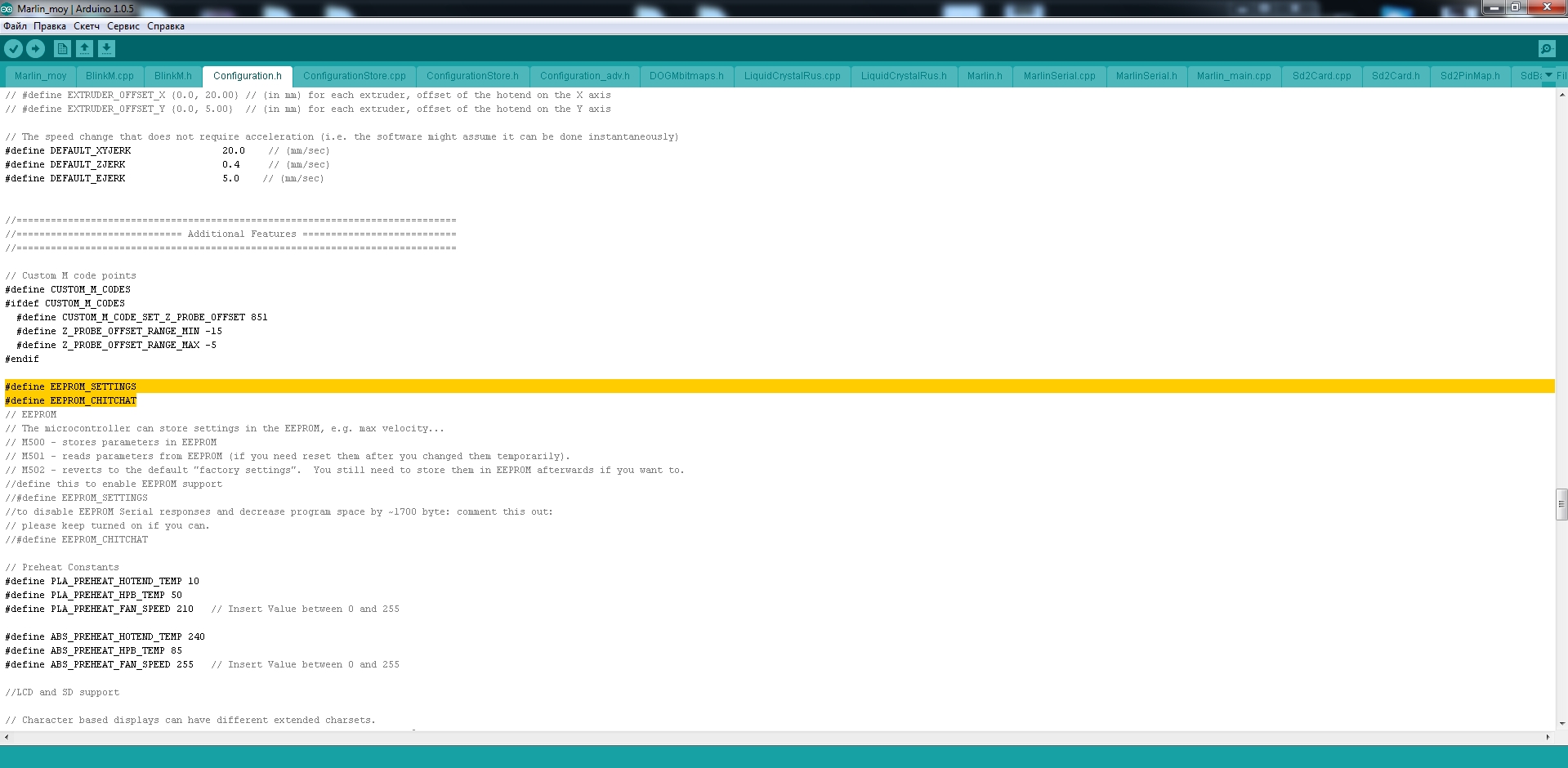Viewport: 1568px width, 768px height.
Task: Open the Marlin_main.cpp tab
Action: (x=1234, y=76)
